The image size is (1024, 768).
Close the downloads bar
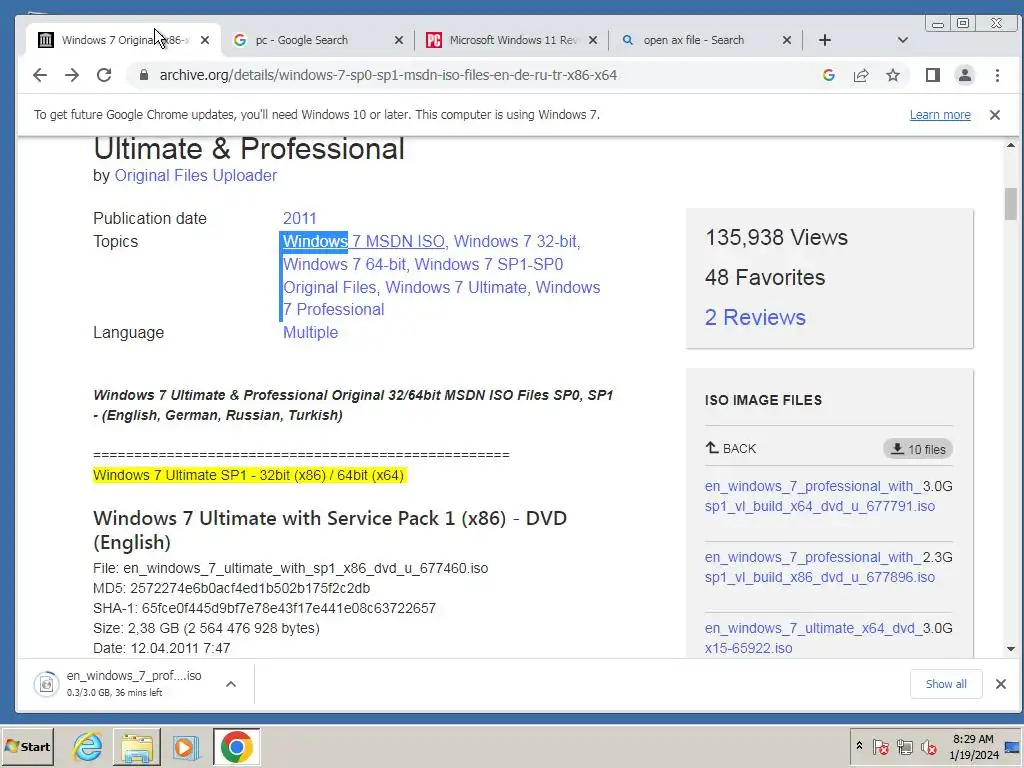1000,684
